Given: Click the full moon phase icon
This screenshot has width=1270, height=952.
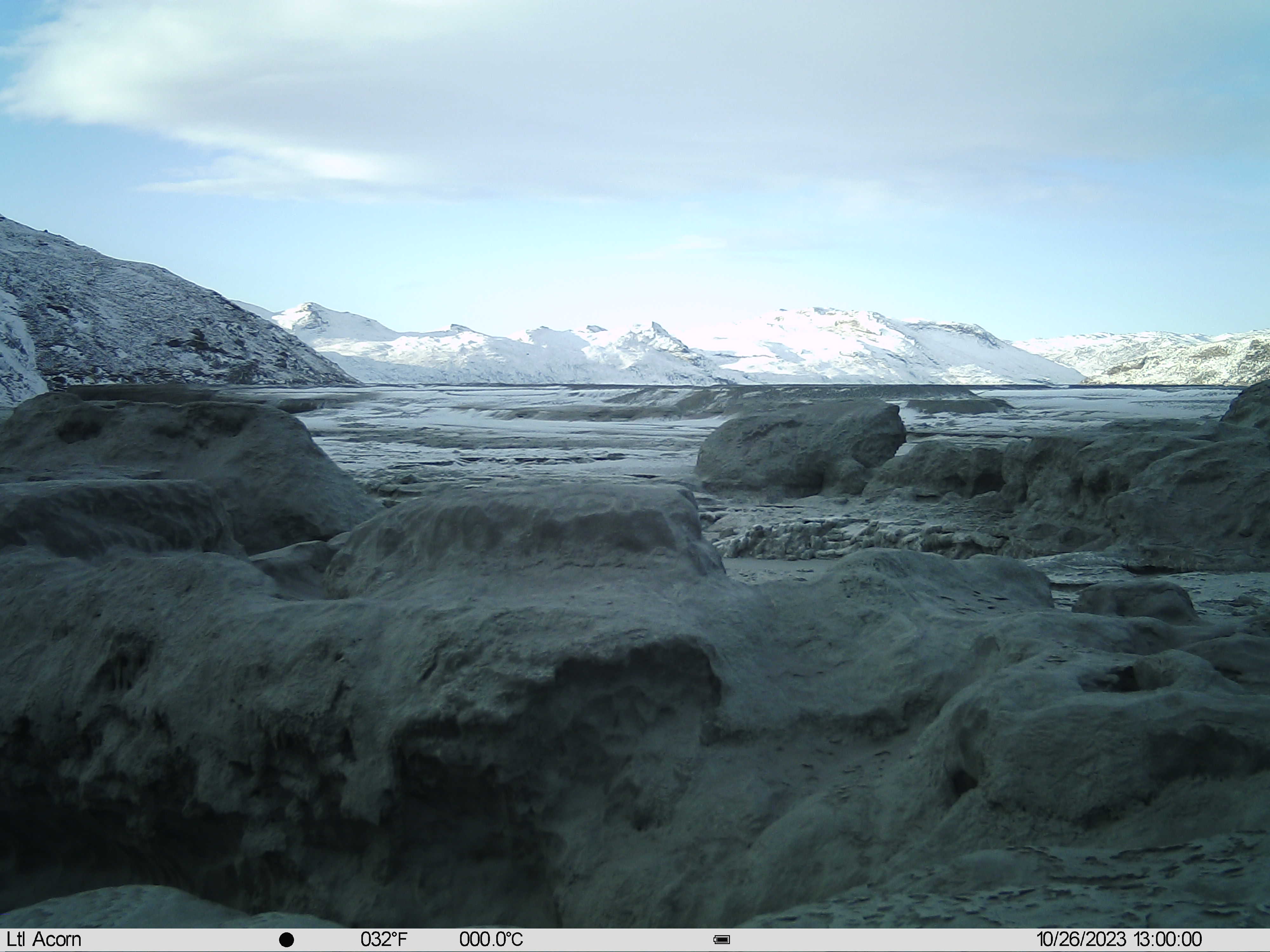Looking at the screenshot, I should (x=286, y=940).
